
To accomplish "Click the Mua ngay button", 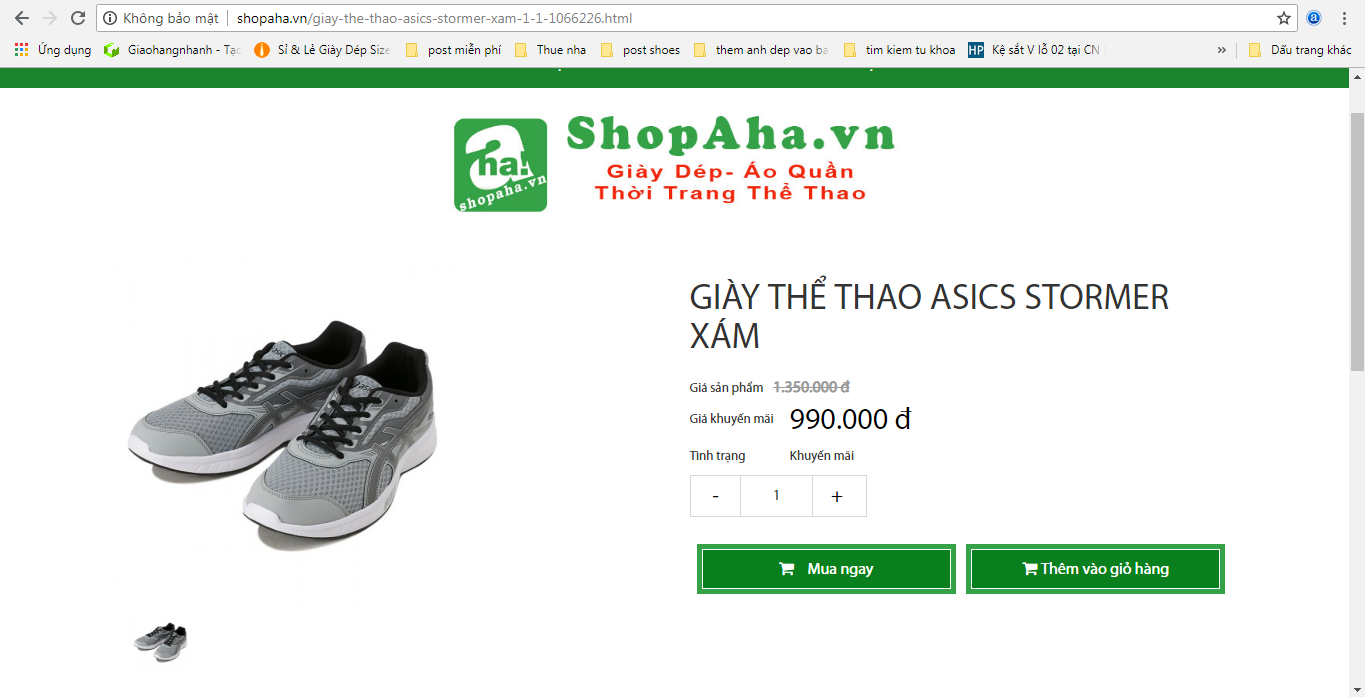I will pyautogui.click(x=826, y=569).
